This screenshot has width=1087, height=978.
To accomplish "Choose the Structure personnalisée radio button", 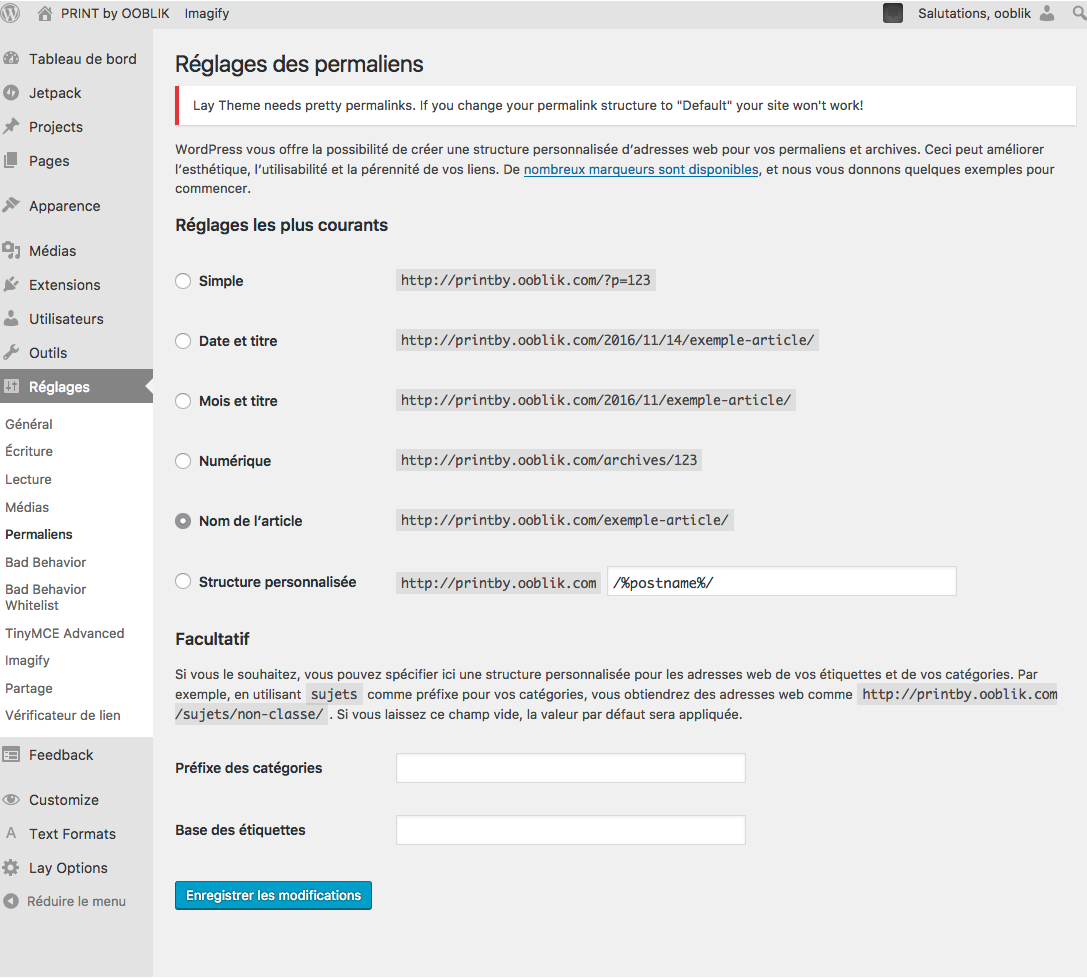I will point(183,581).
